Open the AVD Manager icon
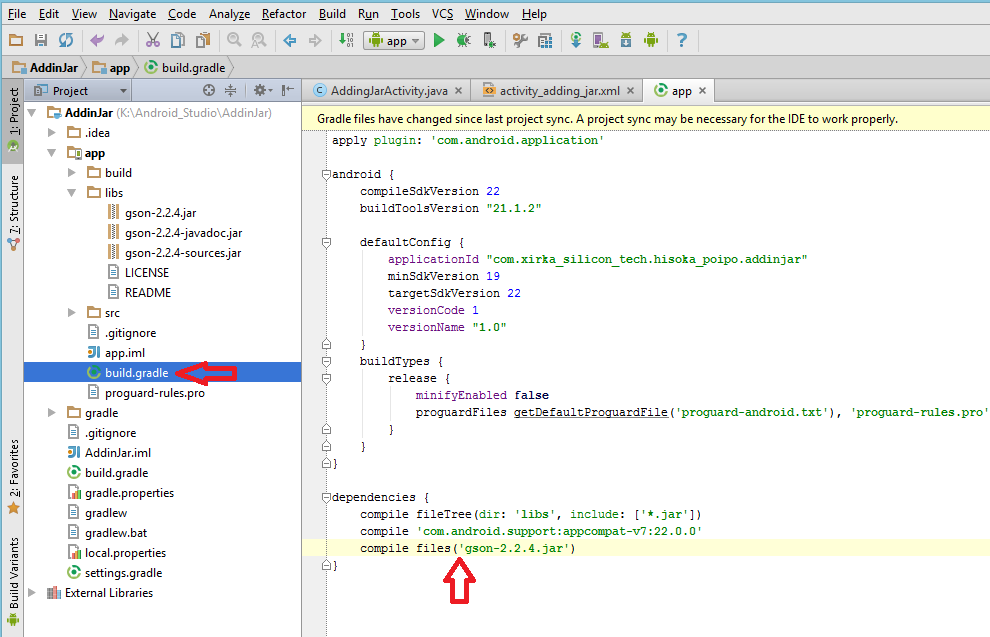 600,40
